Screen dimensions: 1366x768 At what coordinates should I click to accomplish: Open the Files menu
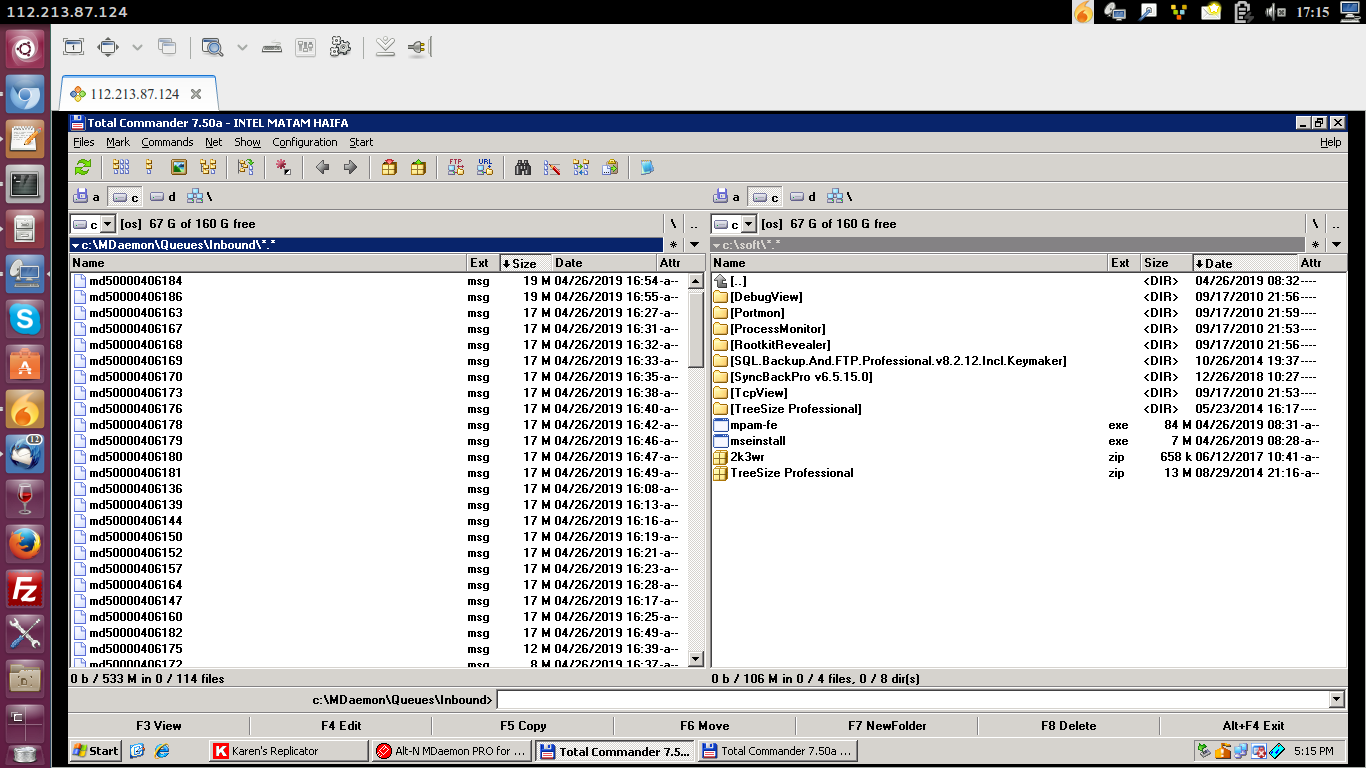84,142
